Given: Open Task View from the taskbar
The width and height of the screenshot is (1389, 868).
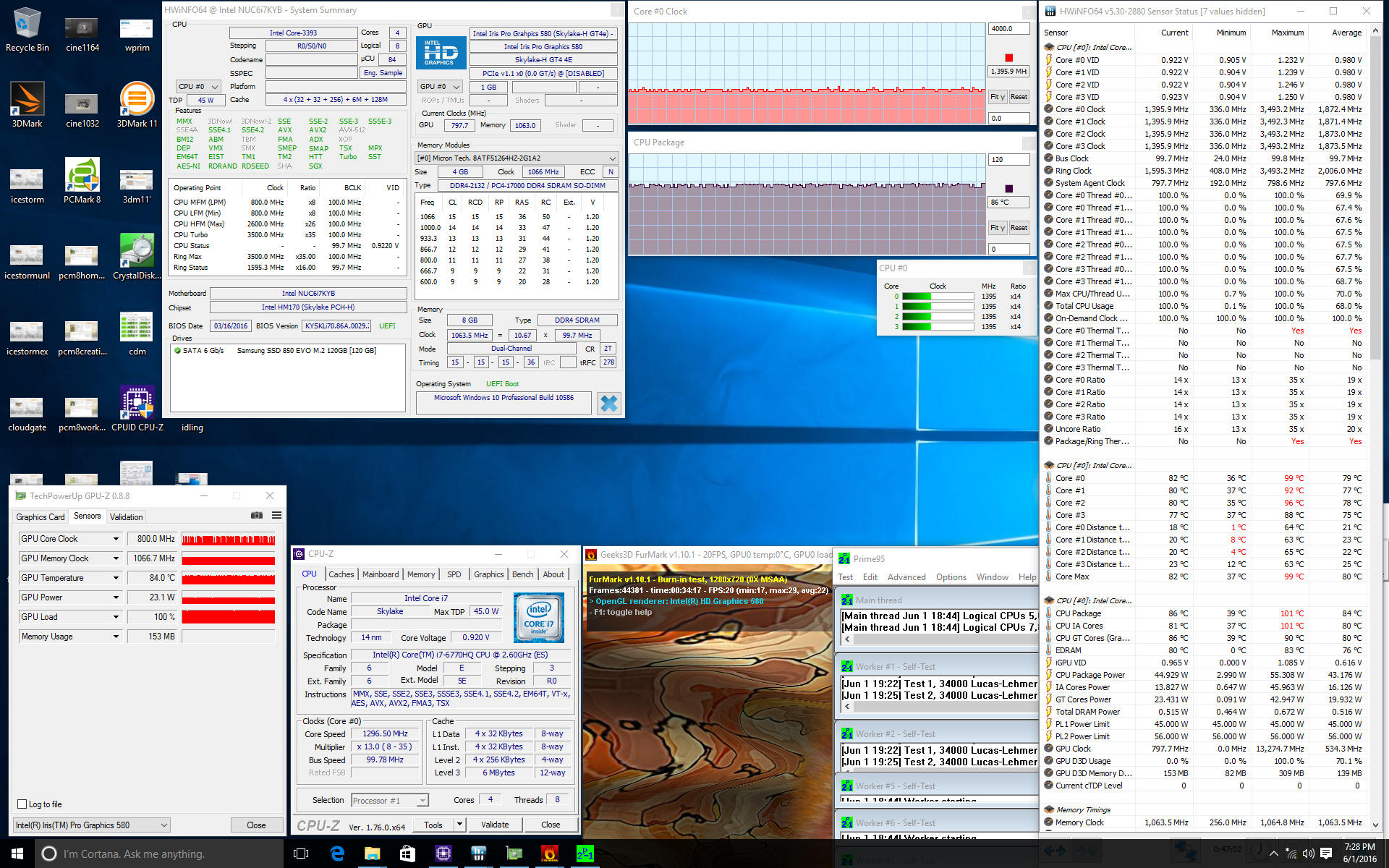Looking at the screenshot, I should coord(301,854).
